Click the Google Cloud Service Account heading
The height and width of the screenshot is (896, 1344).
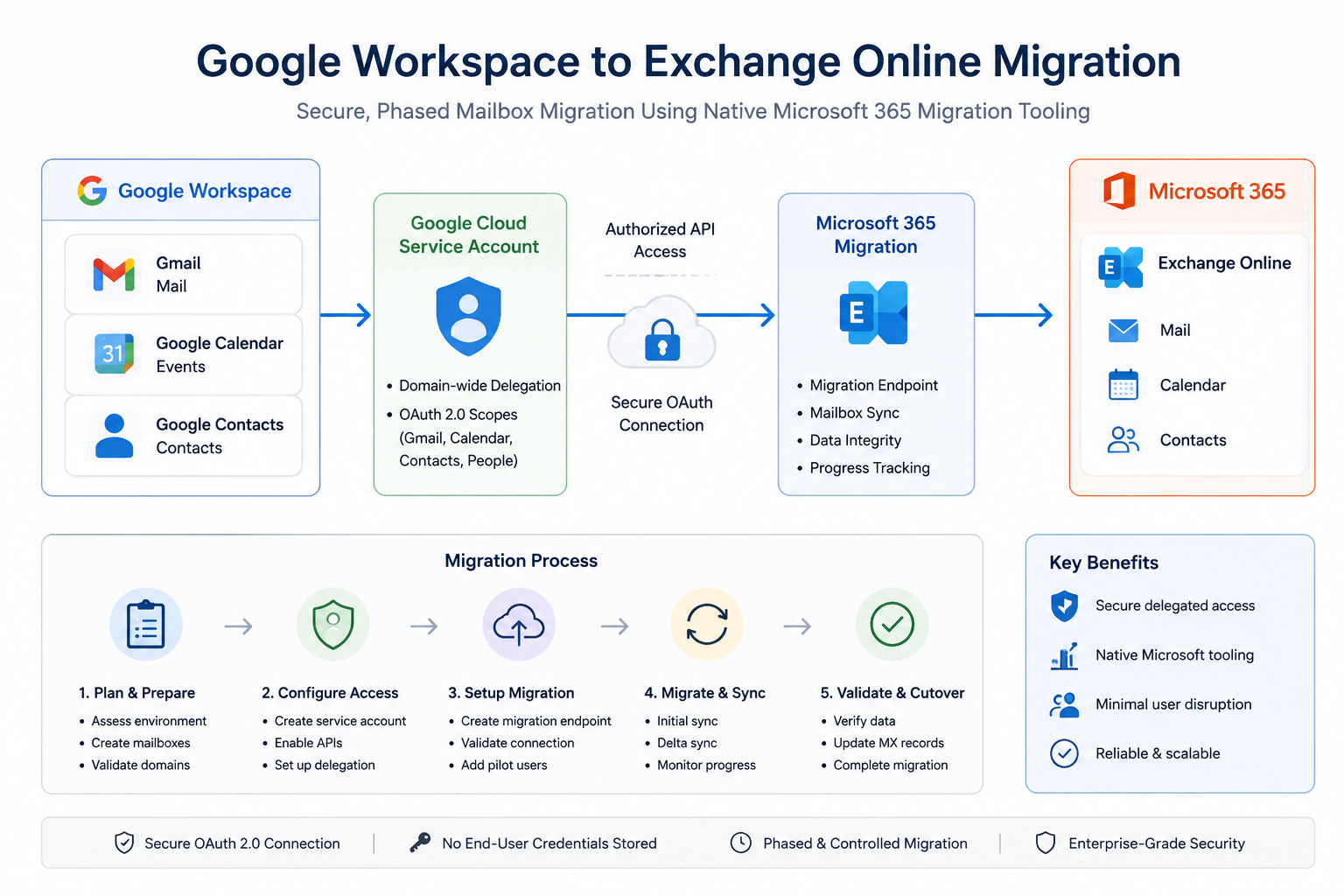469,234
